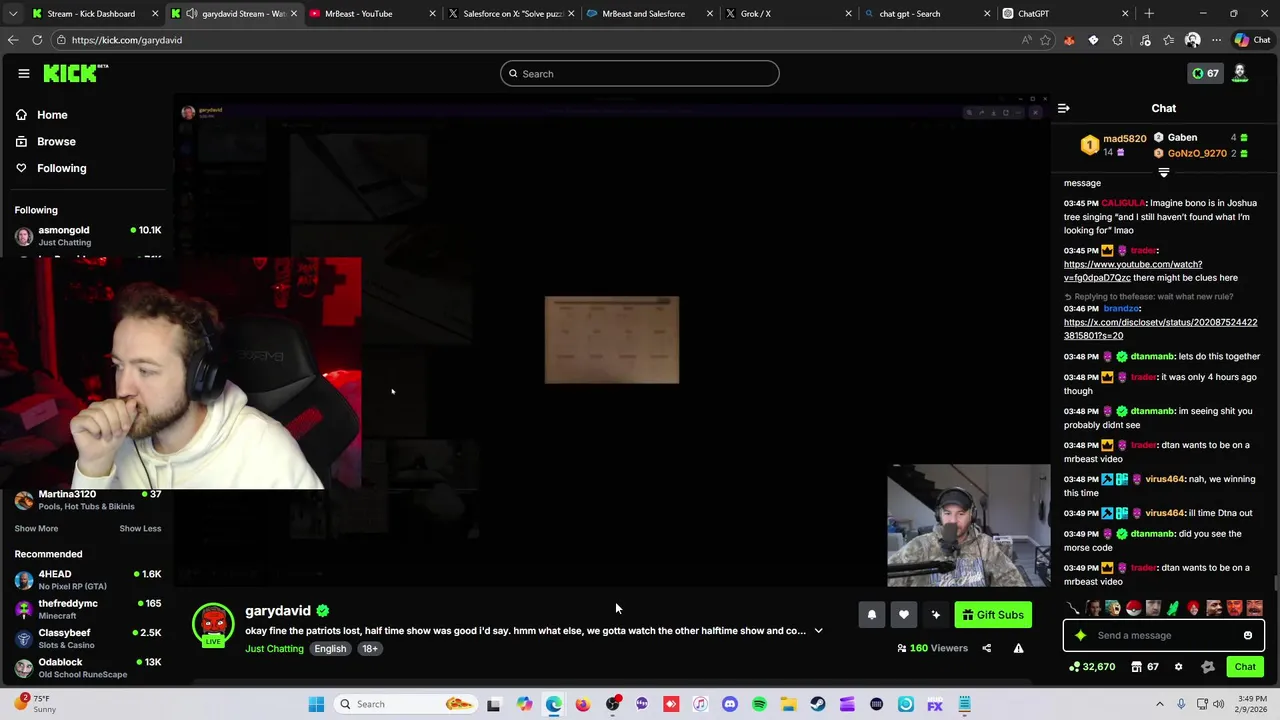Open the asmongold channel in Following
This screenshot has width=1280, height=720.
coord(88,235)
